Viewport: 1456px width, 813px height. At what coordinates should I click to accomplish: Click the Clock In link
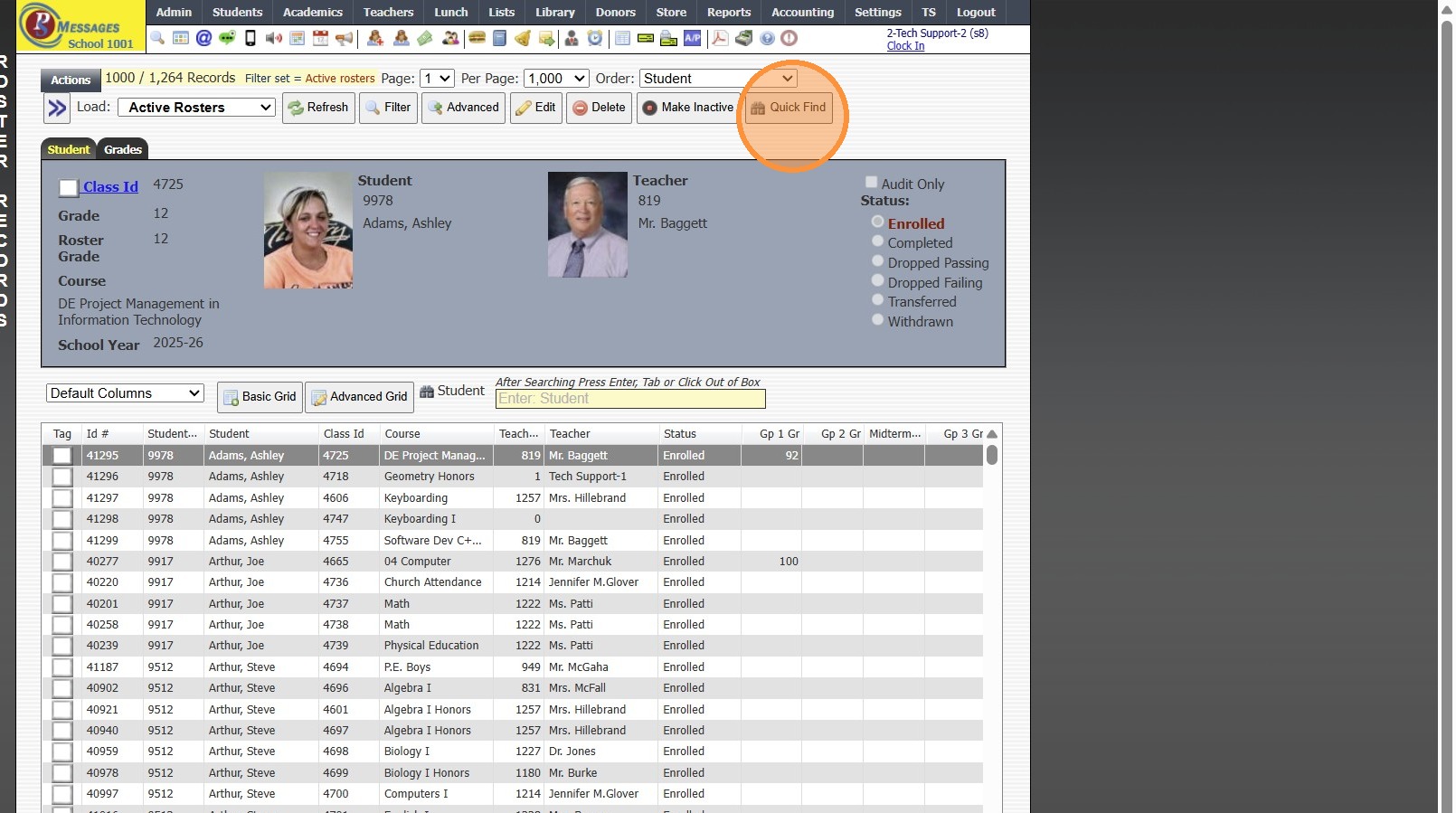[905, 46]
